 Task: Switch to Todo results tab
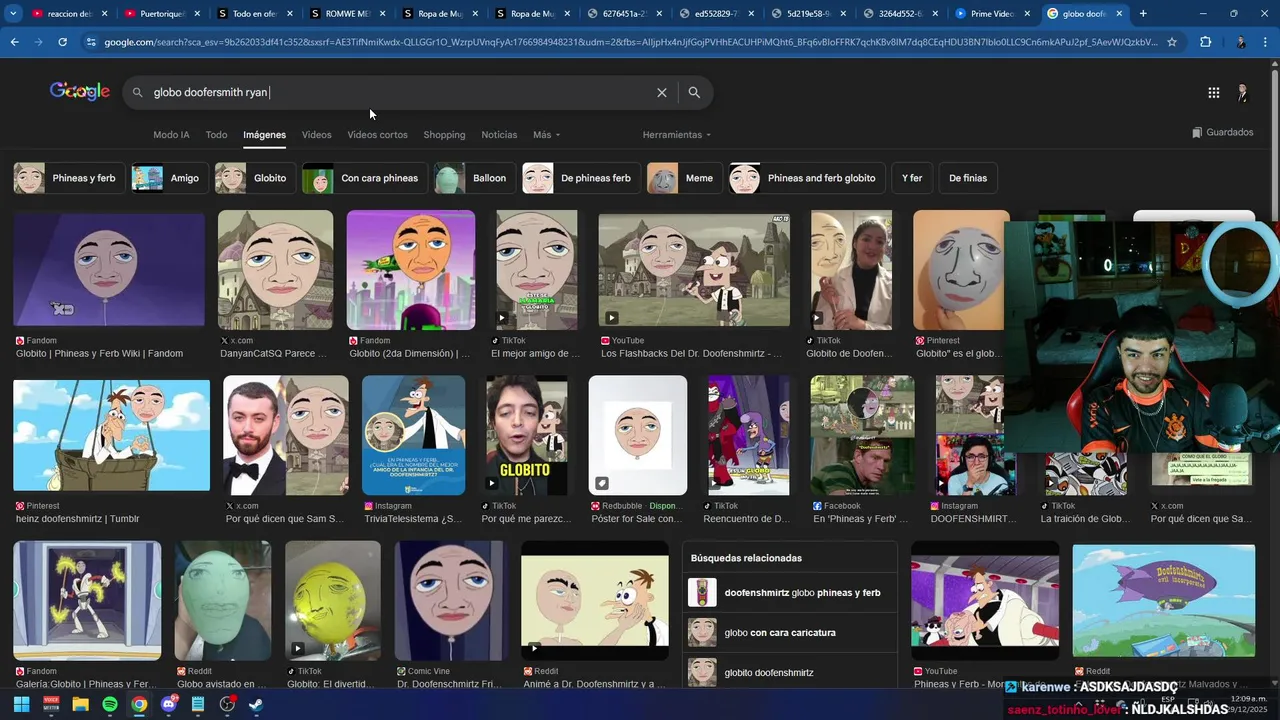click(x=216, y=135)
